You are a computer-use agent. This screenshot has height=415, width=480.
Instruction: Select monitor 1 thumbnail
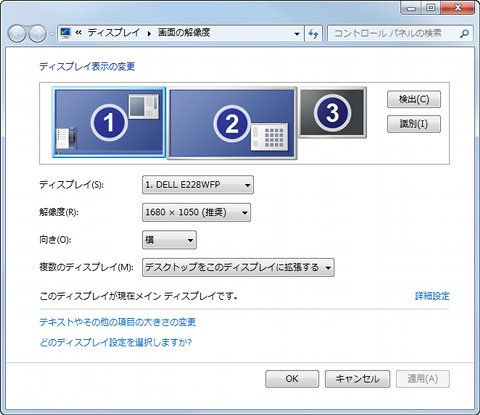pos(109,122)
